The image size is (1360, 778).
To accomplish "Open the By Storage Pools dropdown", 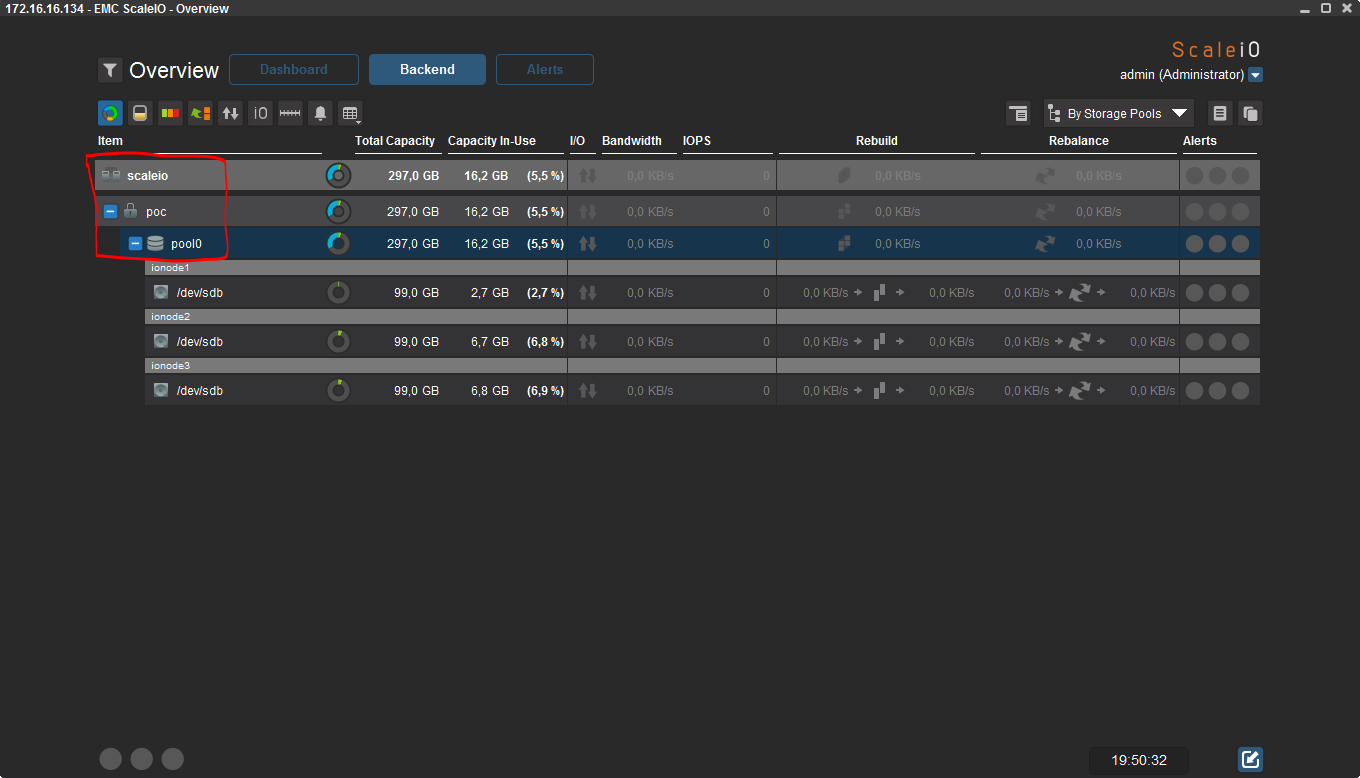I will click(1119, 113).
